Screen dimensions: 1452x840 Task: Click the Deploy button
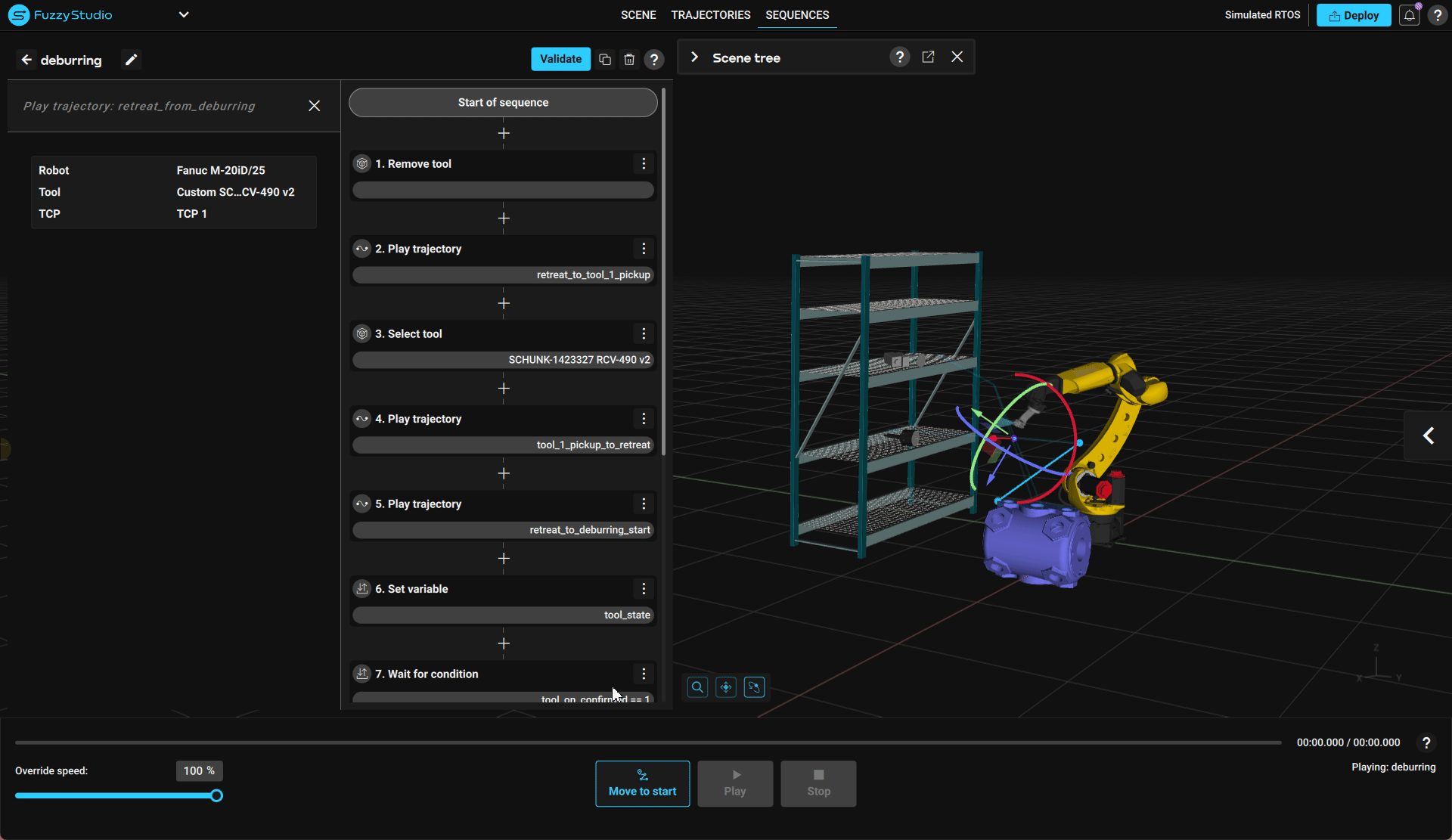1353,15
